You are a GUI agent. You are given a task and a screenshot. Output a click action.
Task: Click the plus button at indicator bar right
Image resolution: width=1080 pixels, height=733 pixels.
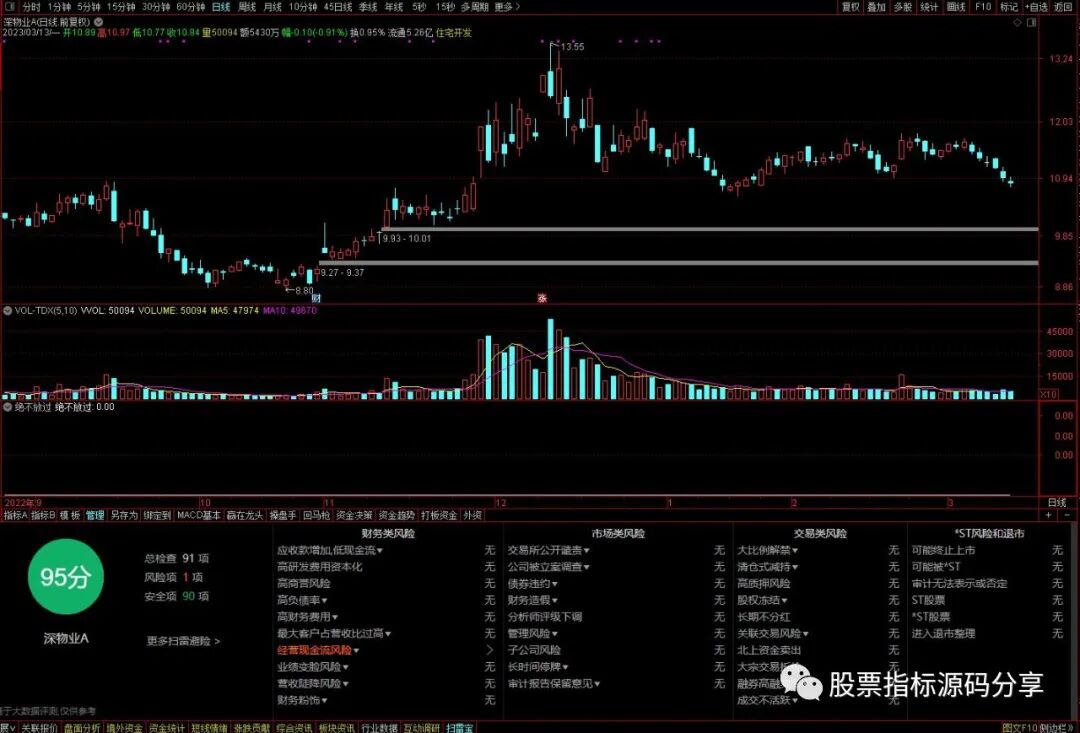click(1049, 515)
